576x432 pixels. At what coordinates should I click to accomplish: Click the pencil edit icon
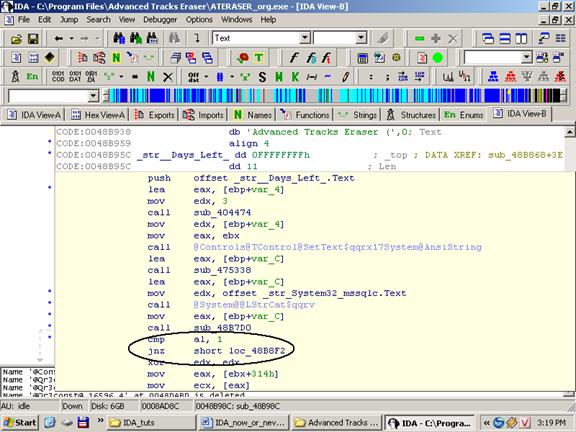tap(345, 77)
